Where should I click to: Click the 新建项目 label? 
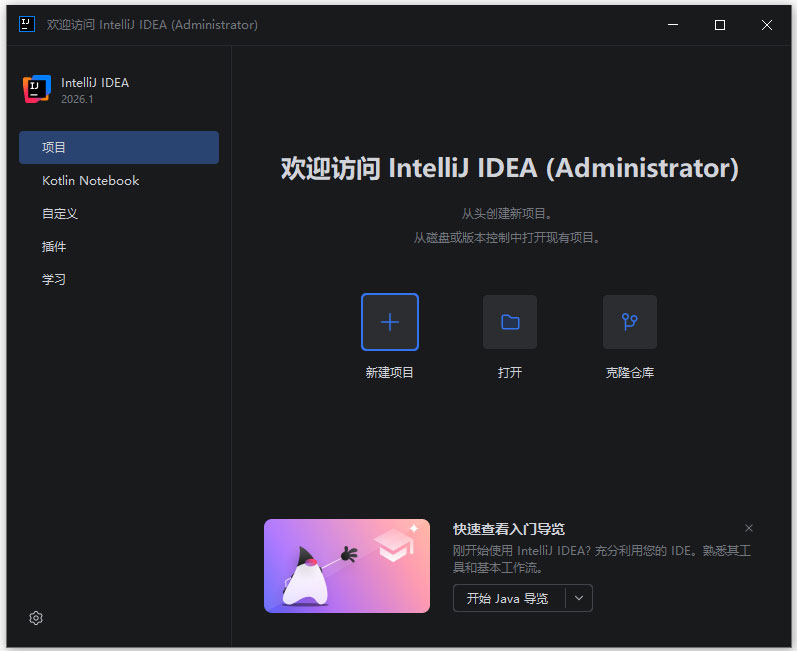coord(390,373)
